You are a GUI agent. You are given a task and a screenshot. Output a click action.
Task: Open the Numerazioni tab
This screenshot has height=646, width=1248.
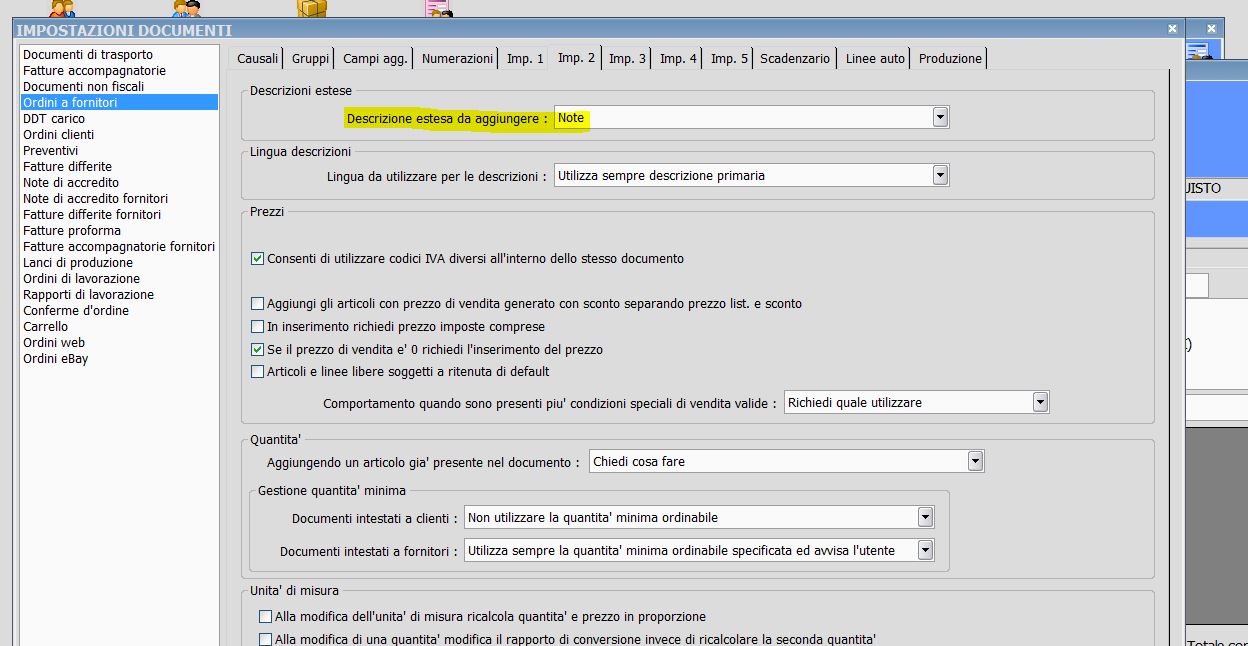click(x=457, y=59)
